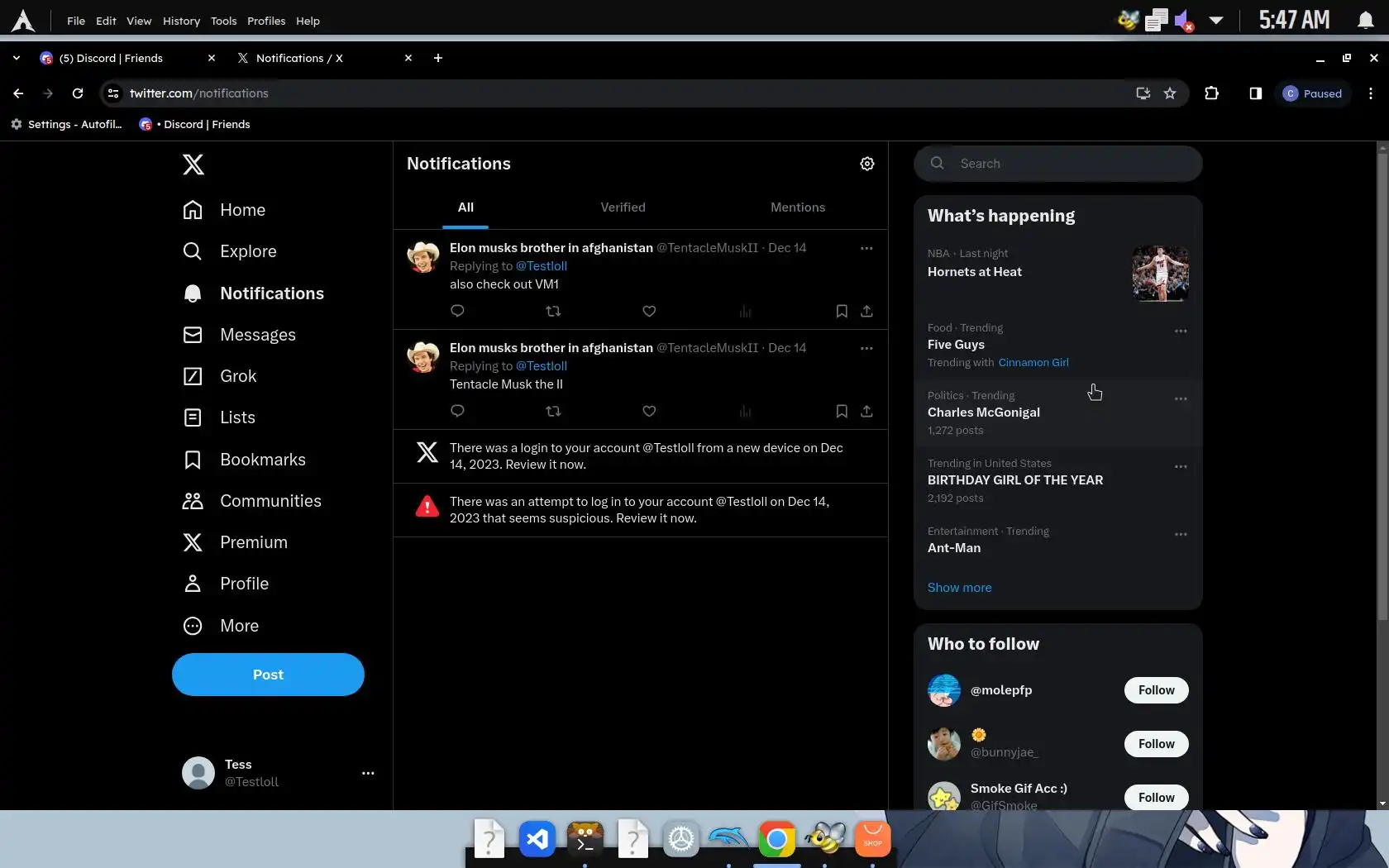The width and height of the screenshot is (1389, 868).
Task: Share the 'also check out VM1' post
Action: click(x=866, y=311)
